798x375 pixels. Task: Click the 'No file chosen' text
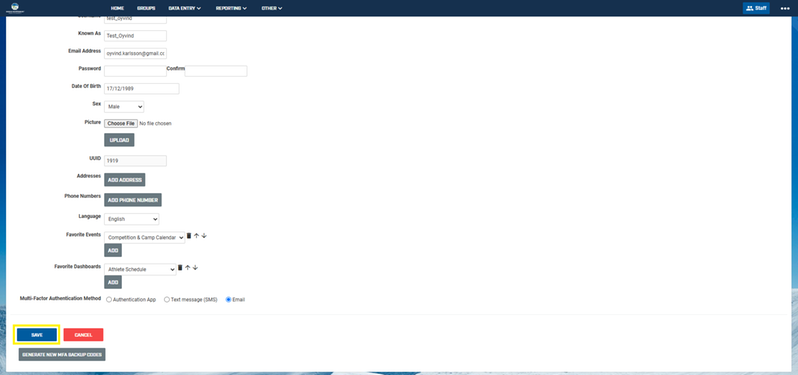[155, 123]
